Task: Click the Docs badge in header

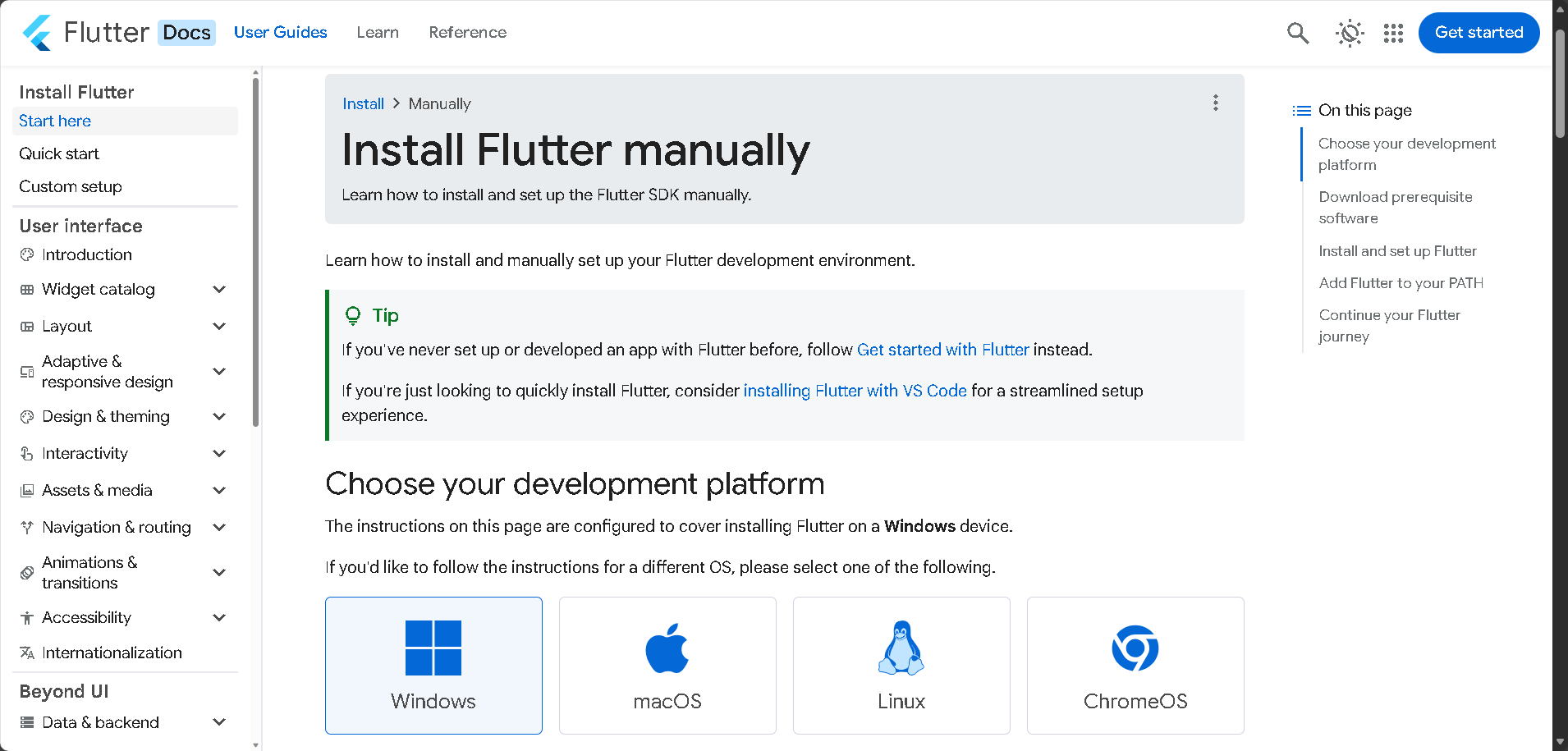Action: (x=186, y=33)
